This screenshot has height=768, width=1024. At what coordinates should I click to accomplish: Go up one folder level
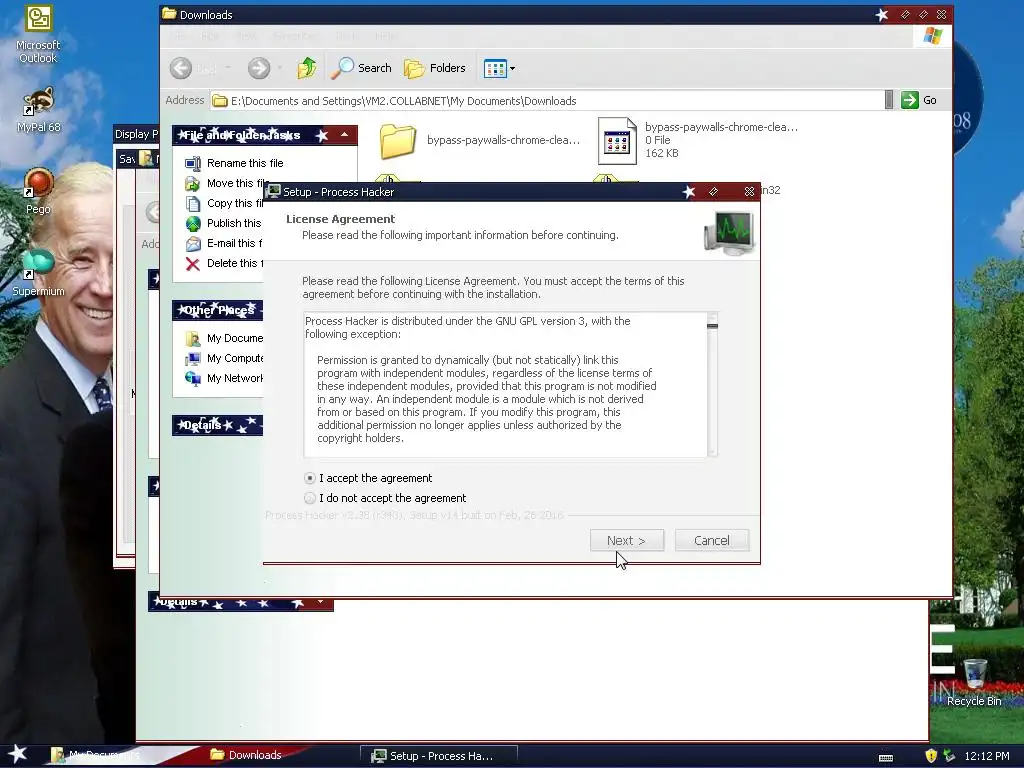click(x=306, y=68)
